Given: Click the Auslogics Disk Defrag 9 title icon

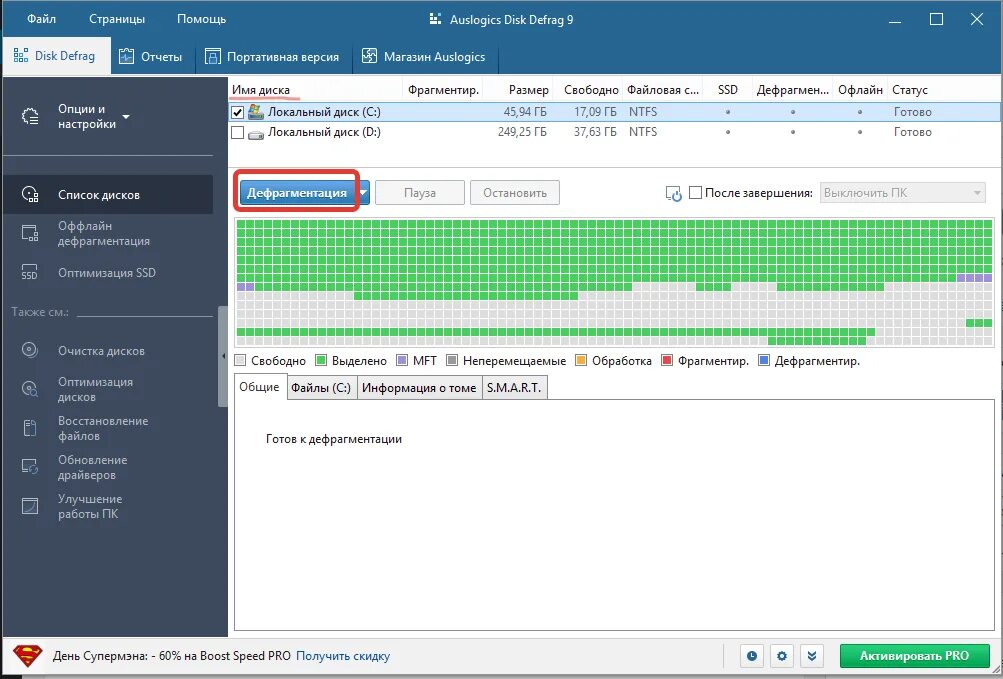Looking at the screenshot, I should 436,19.
